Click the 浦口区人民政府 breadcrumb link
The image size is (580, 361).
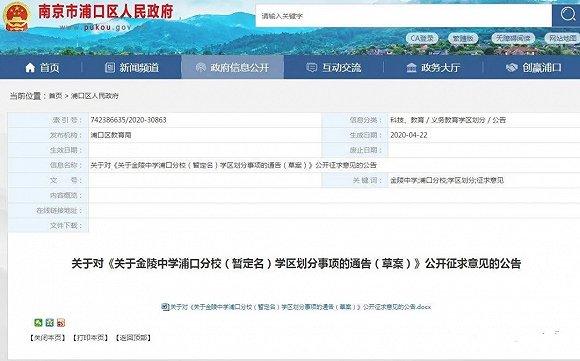point(95,96)
